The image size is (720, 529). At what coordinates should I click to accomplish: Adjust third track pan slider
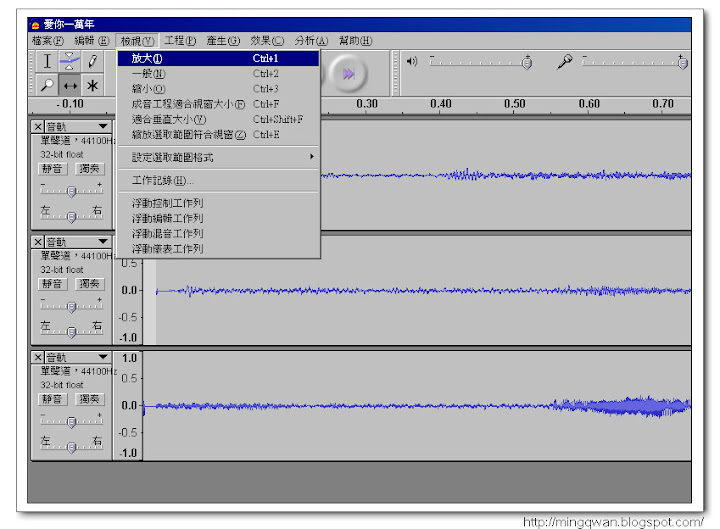tap(72, 447)
